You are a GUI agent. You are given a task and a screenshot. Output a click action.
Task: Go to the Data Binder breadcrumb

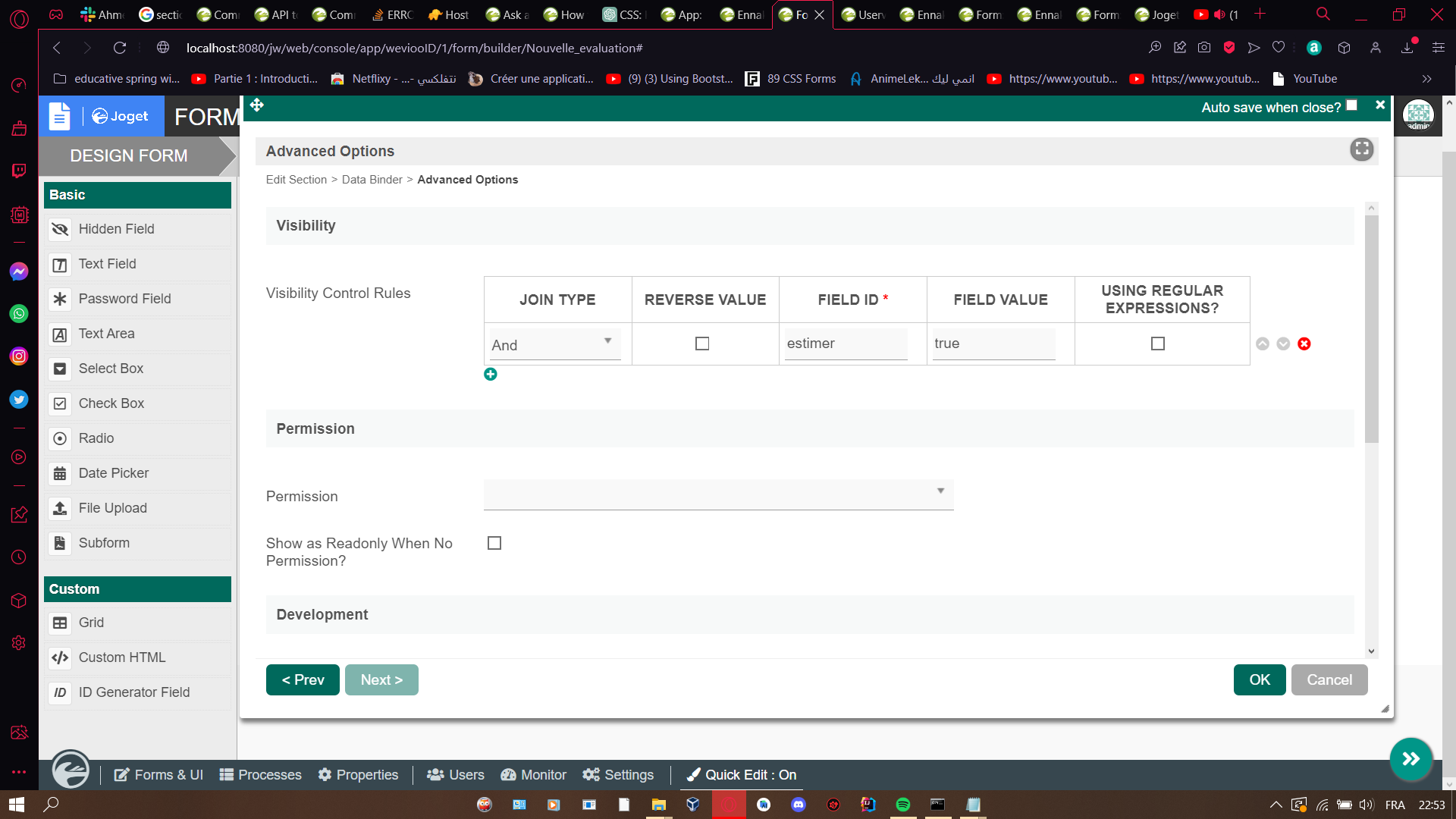click(x=372, y=180)
